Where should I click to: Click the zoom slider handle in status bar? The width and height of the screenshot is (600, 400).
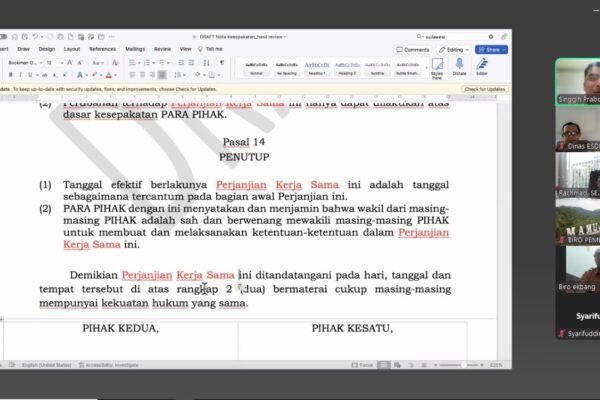463,365
